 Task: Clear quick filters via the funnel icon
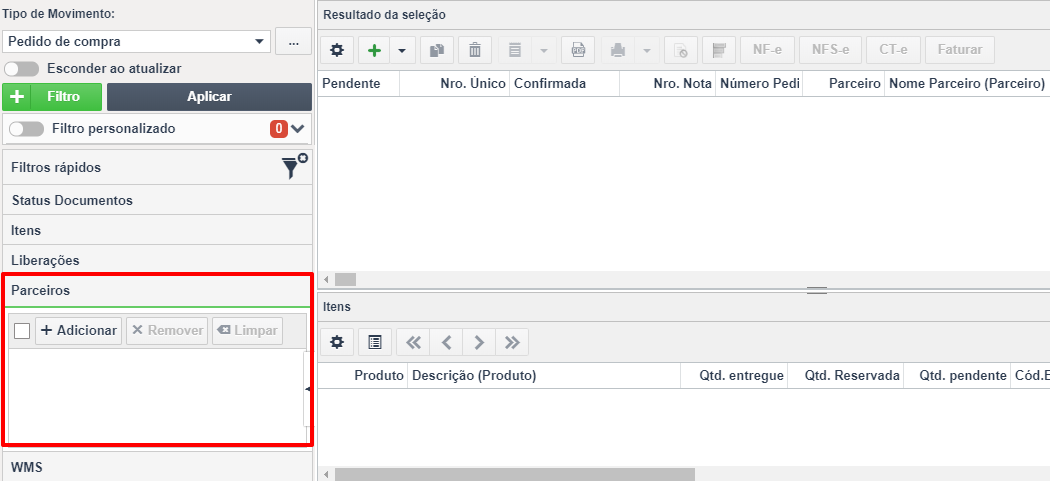point(294,166)
